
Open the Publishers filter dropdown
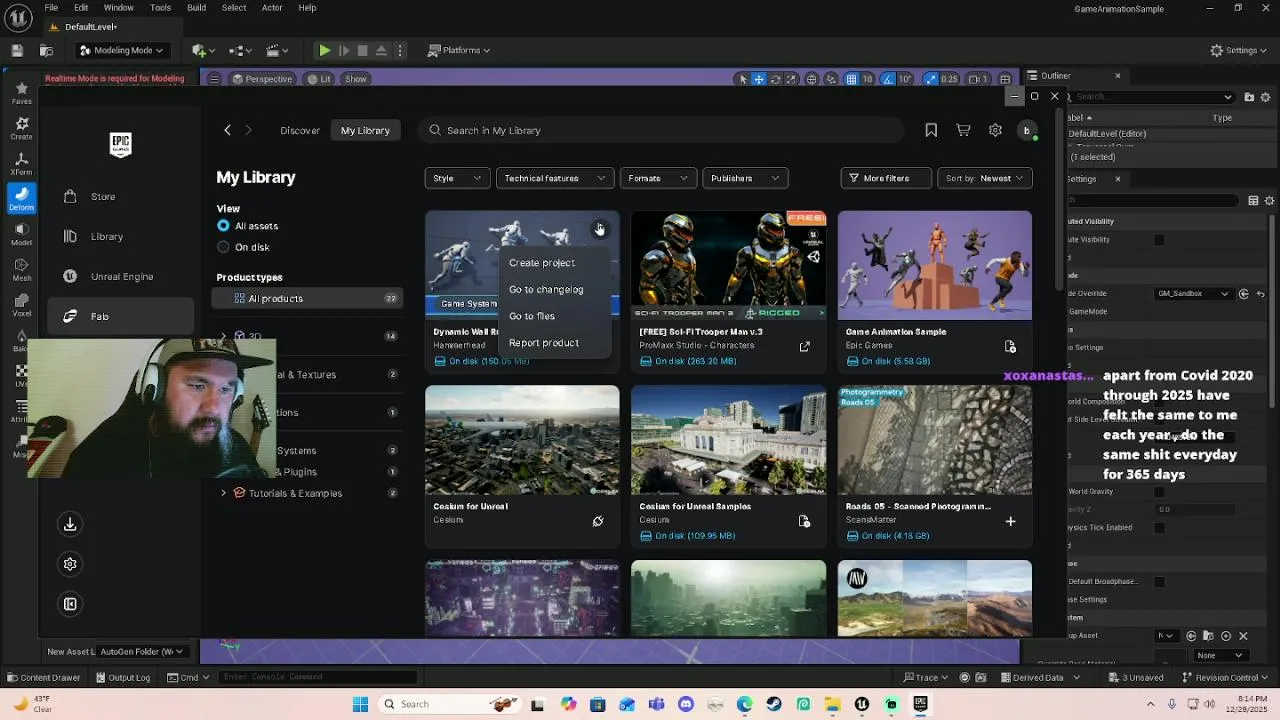coord(745,178)
